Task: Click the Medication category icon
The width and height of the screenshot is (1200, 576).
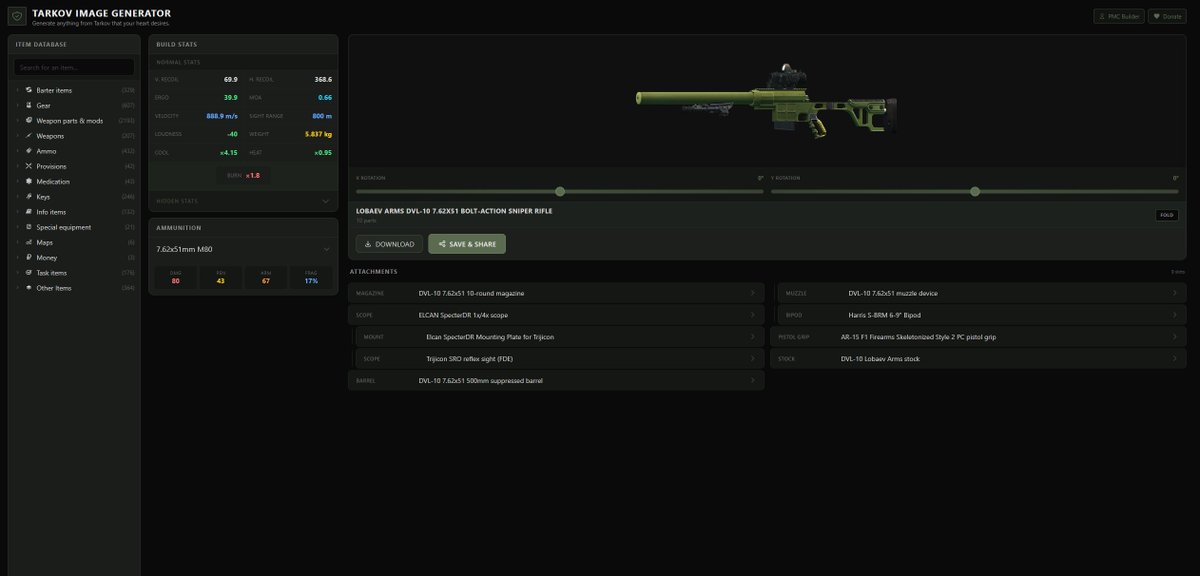Action: pos(29,181)
